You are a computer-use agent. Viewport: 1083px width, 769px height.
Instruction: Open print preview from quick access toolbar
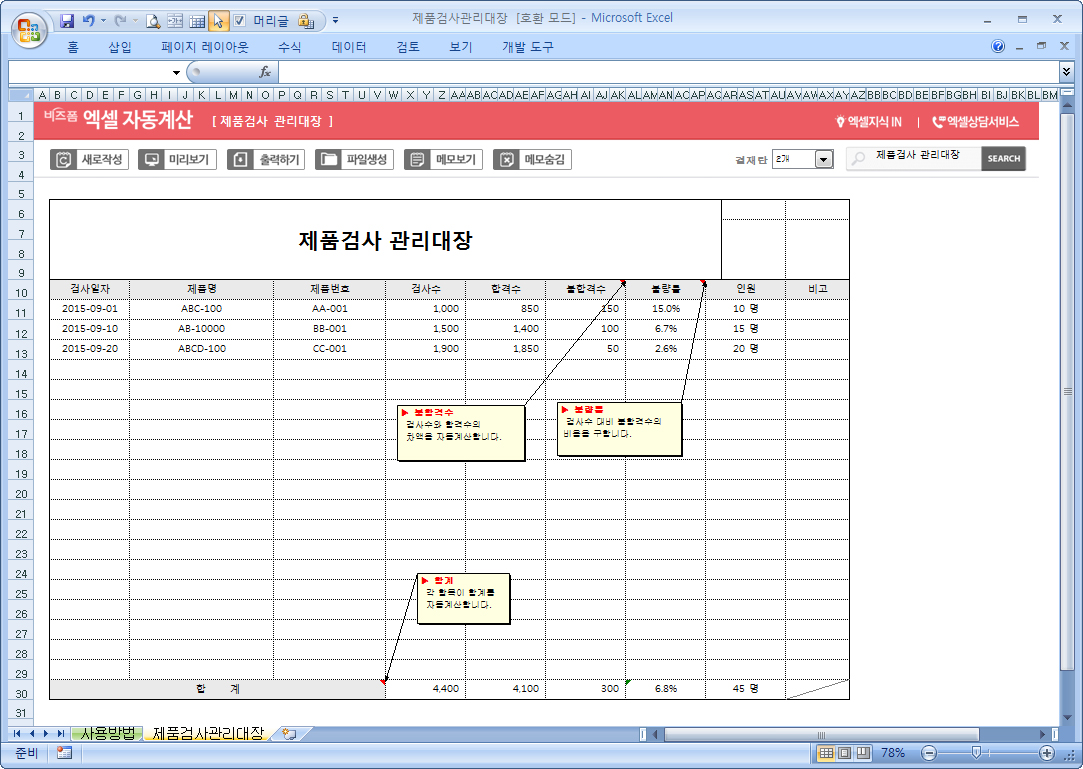click(x=153, y=21)
